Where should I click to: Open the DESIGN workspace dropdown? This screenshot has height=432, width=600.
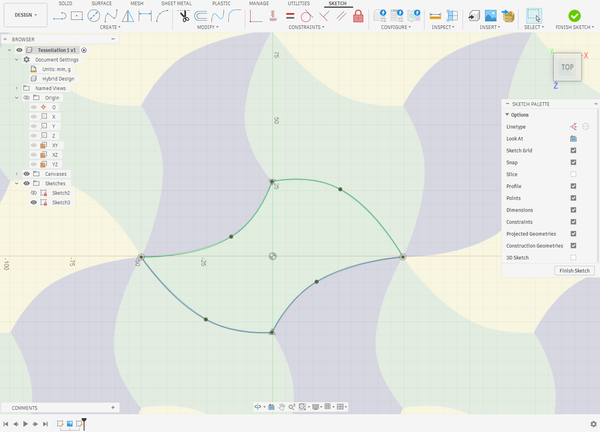(26, 15)
